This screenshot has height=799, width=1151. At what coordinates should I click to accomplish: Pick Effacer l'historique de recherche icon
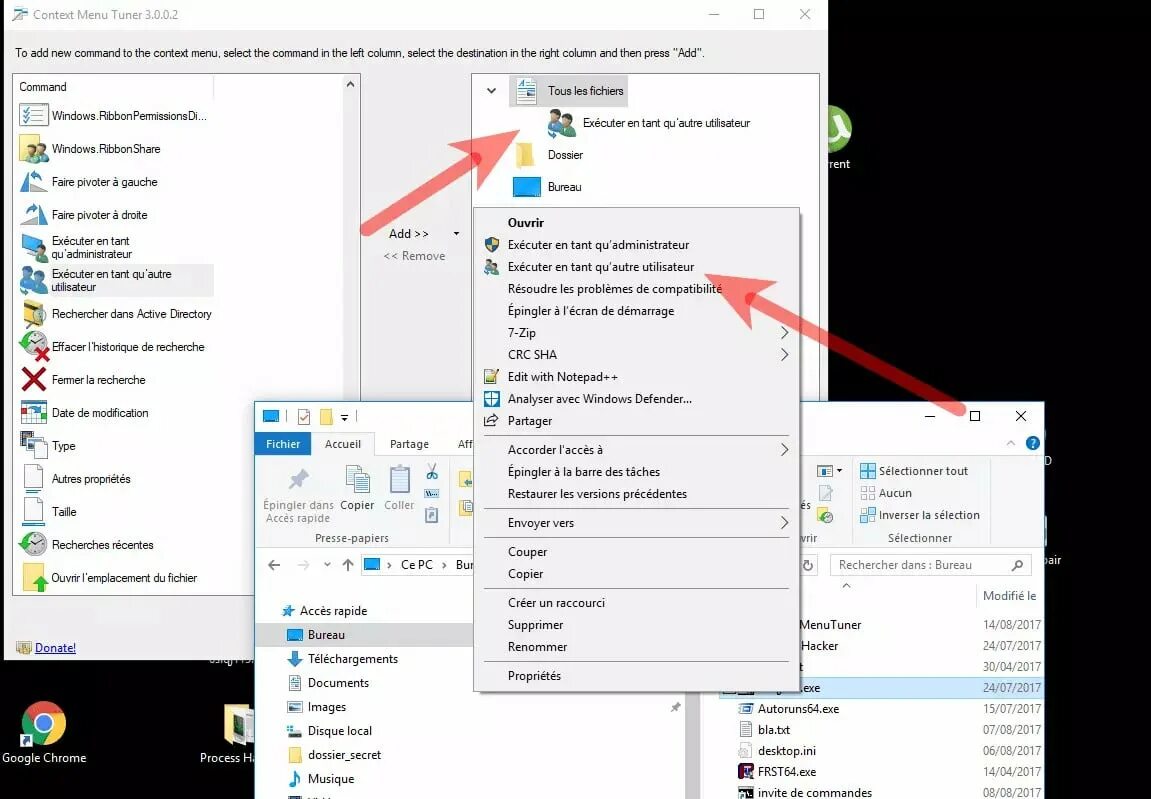pos(34,347)
